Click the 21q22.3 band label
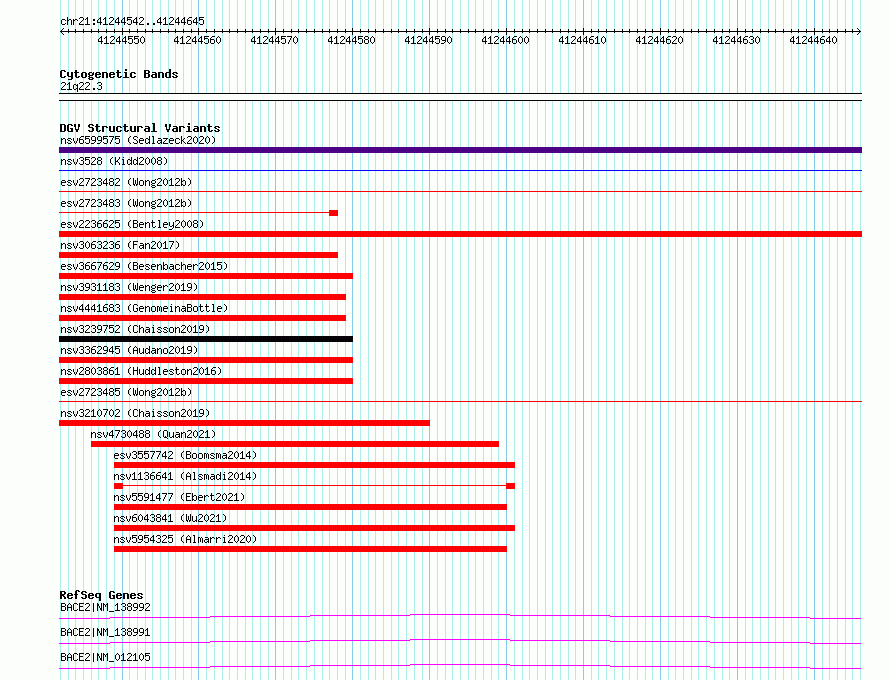This screenshot has width=890, height=680. pyautogui.click(x=81, y=86)
